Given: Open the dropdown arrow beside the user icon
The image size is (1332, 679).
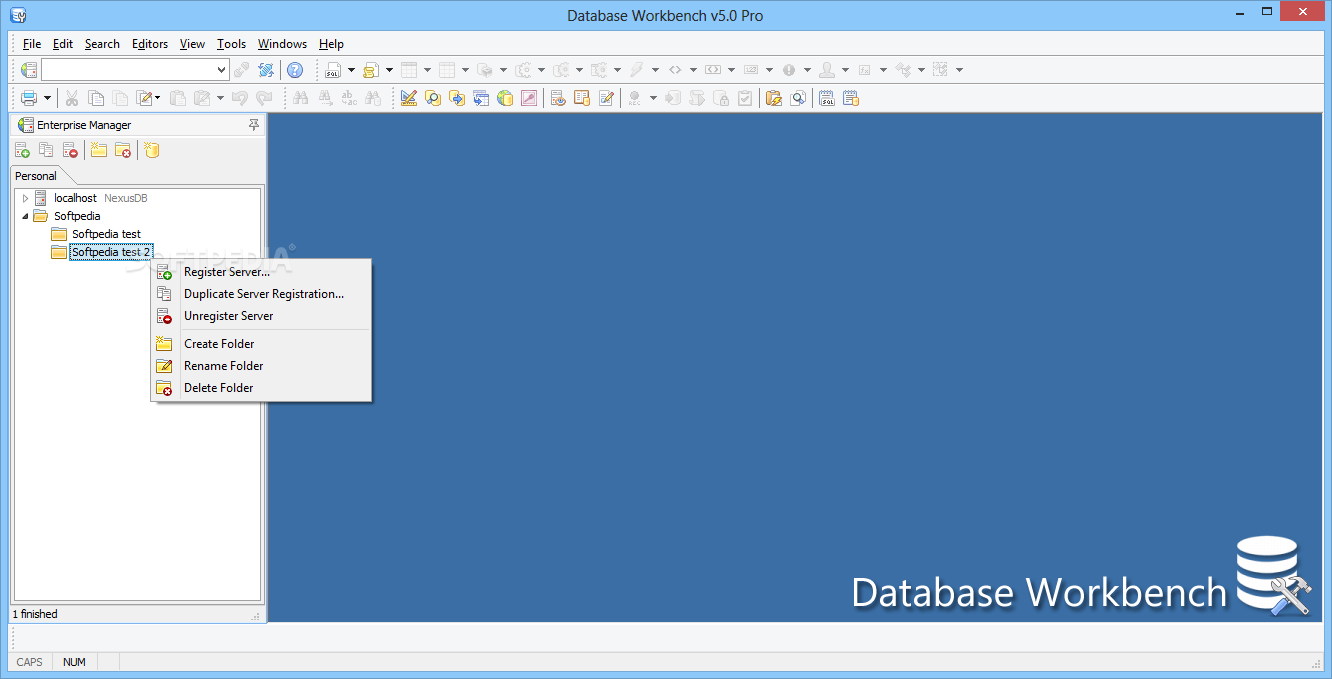Looking at the screenshot, I should 845,70.
